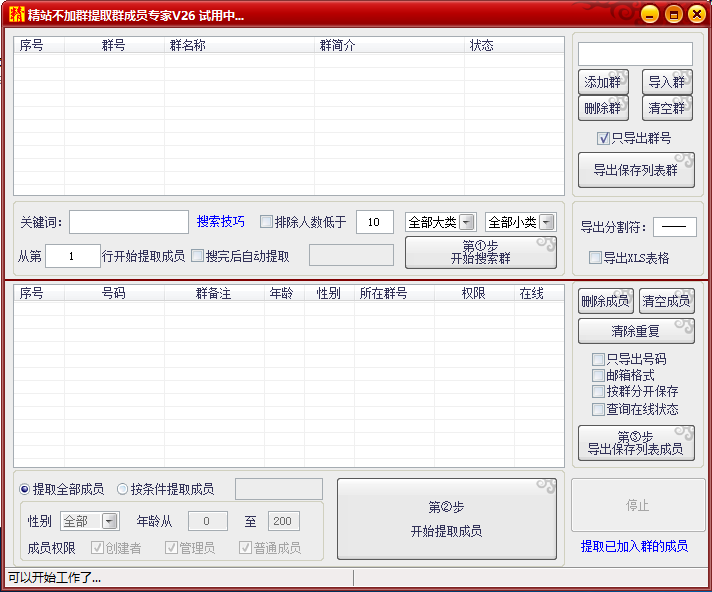712x592 pixels.
Task: Open 提取已加入群的成员 link
Action: tap(634, 546)
